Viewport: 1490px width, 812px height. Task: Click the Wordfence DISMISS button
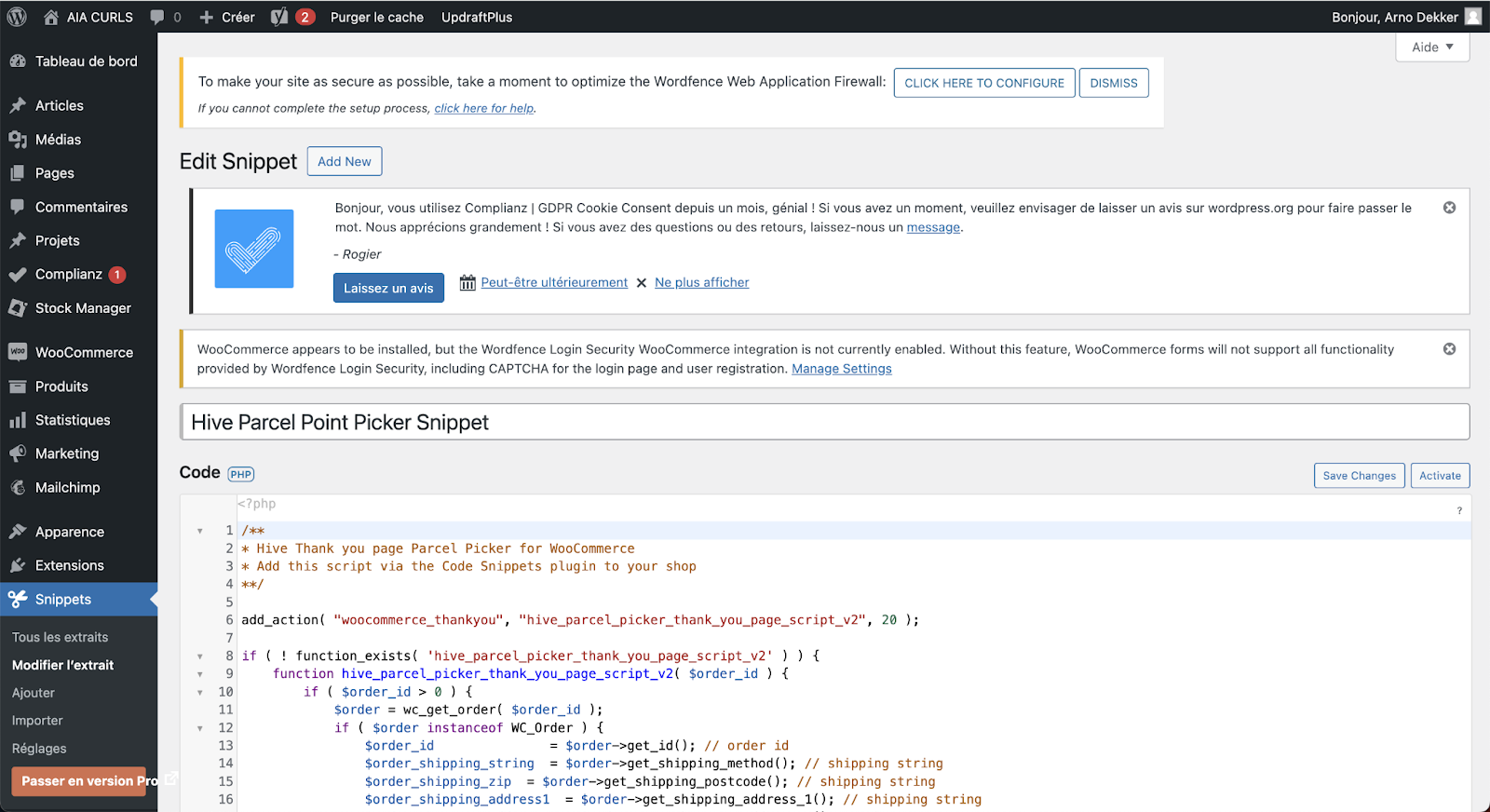click(x=1114, y=83)
